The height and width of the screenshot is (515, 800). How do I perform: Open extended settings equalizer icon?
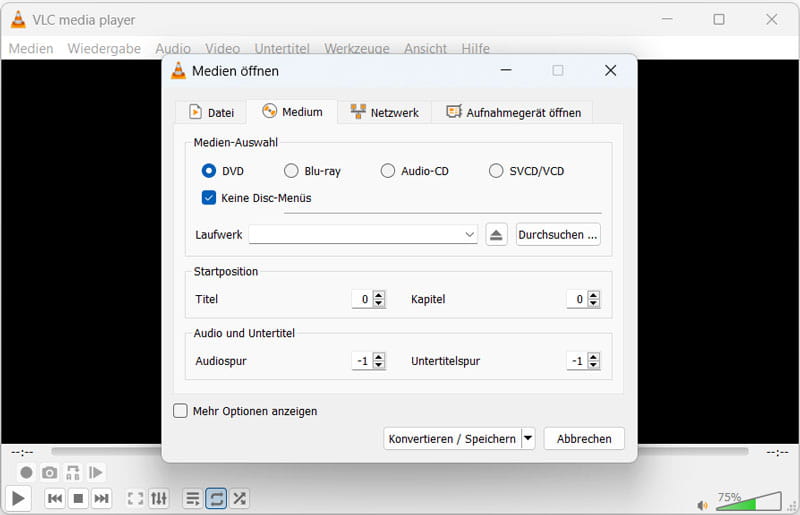tap(159, 498)
